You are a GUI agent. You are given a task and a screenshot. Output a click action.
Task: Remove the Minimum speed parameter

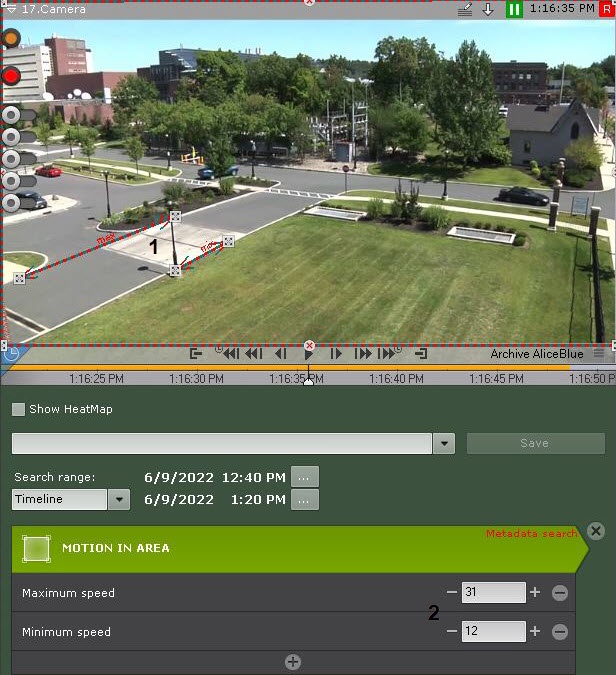tap(560, 632)
